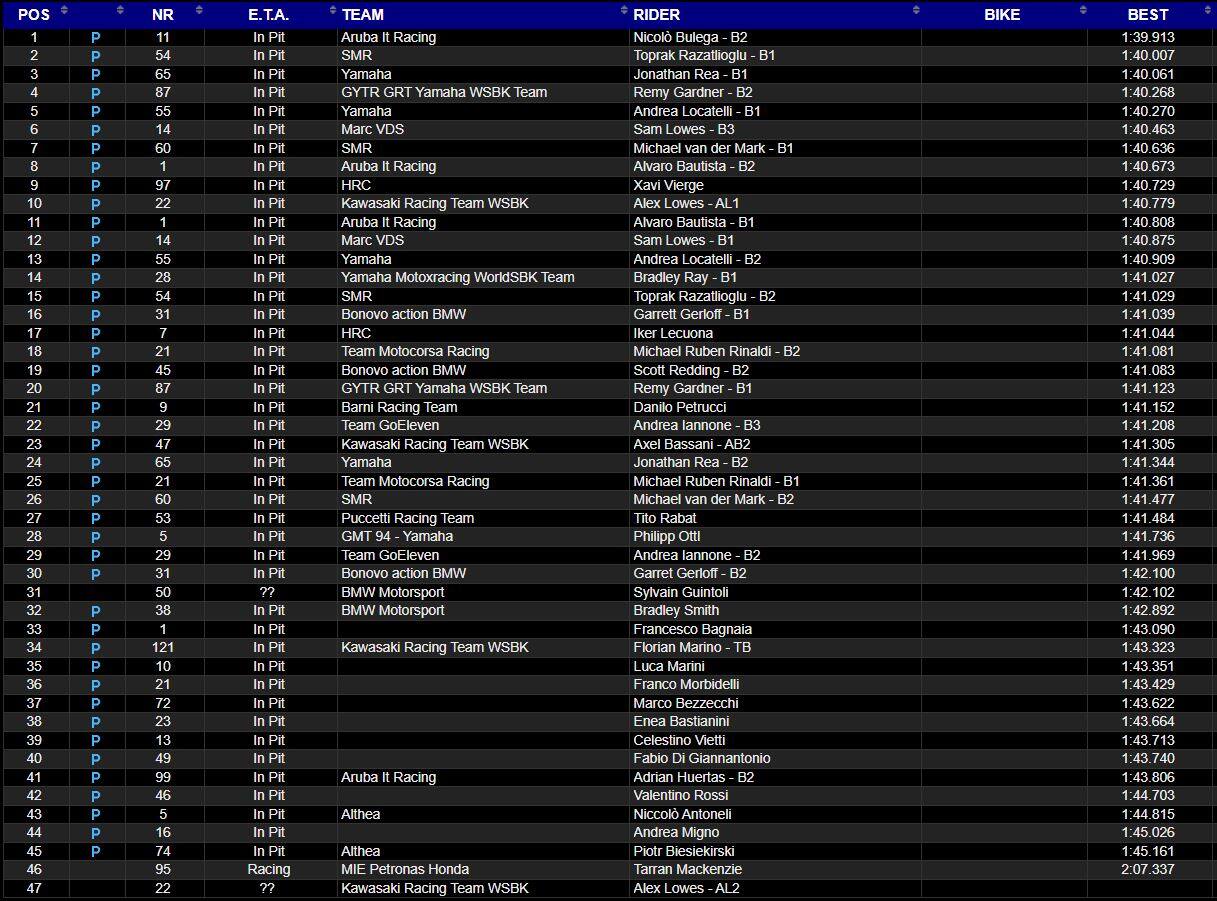Click rider Enea Bastianini
Screen dimensions: 1217x901
pyautogui.click(x=681, y=722)
